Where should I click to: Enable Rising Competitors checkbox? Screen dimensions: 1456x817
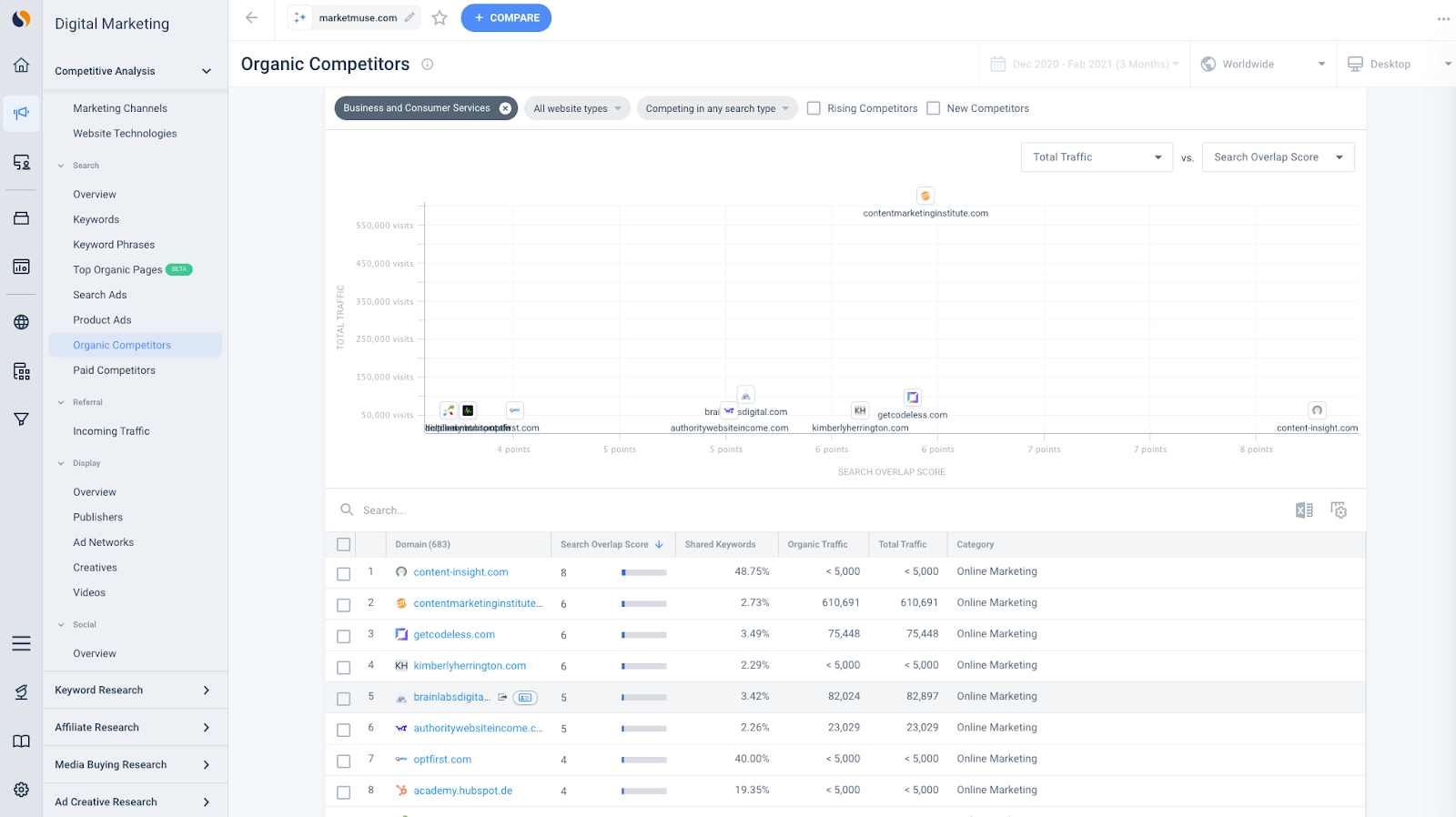click(x=814, y=108)
